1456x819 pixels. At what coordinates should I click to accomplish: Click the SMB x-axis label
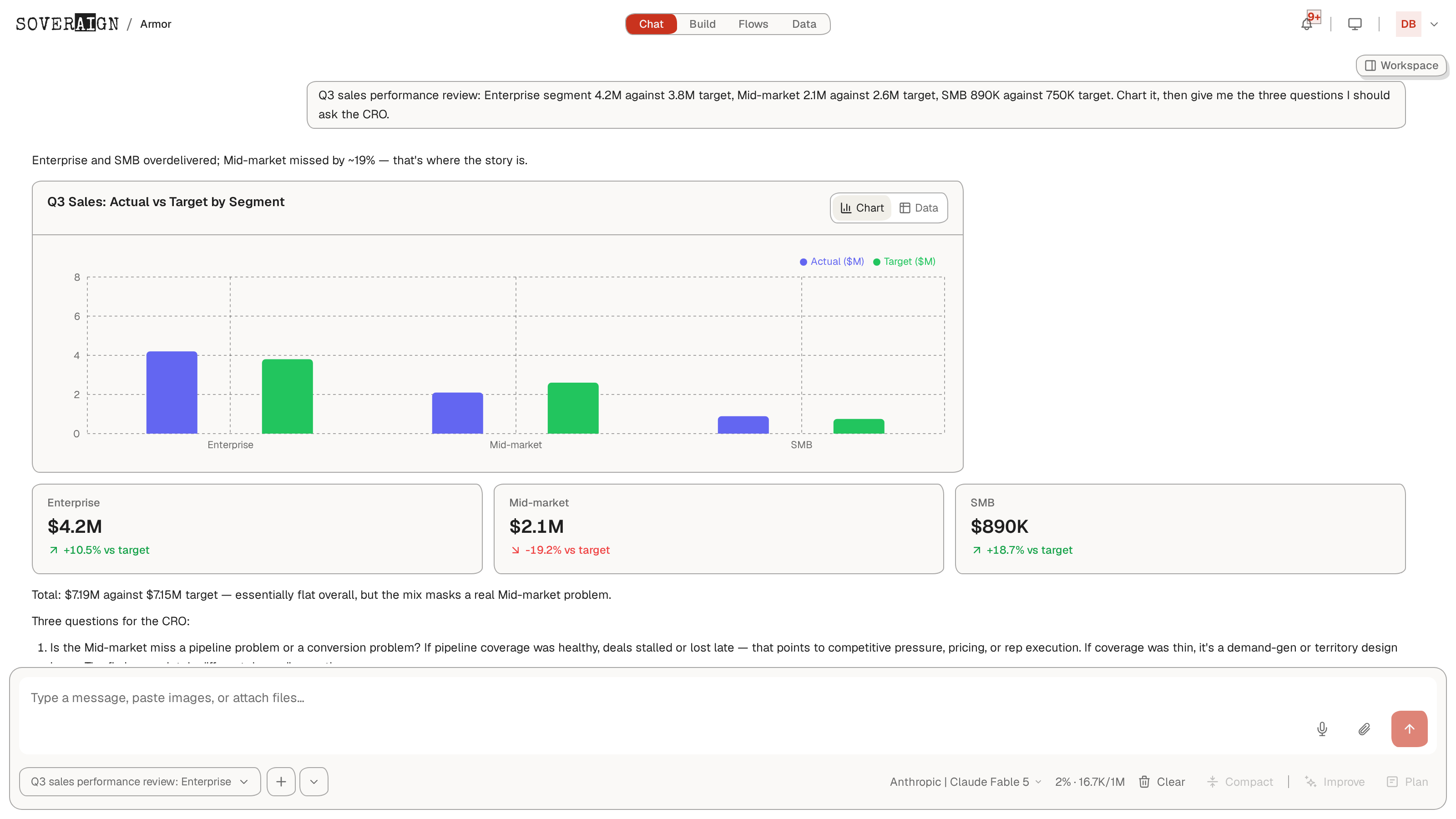[x=801, y=445]
